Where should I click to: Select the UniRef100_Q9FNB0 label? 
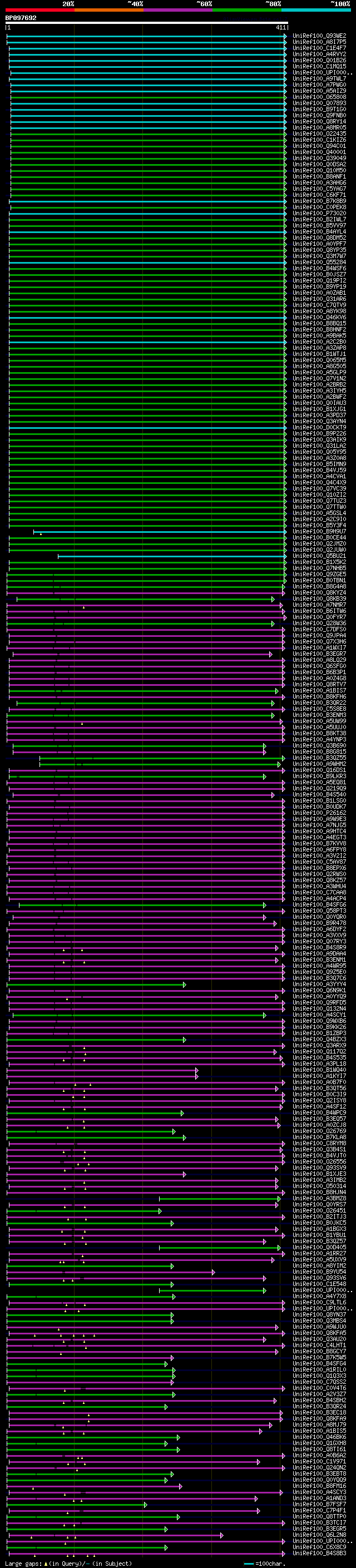click(319, 115)
